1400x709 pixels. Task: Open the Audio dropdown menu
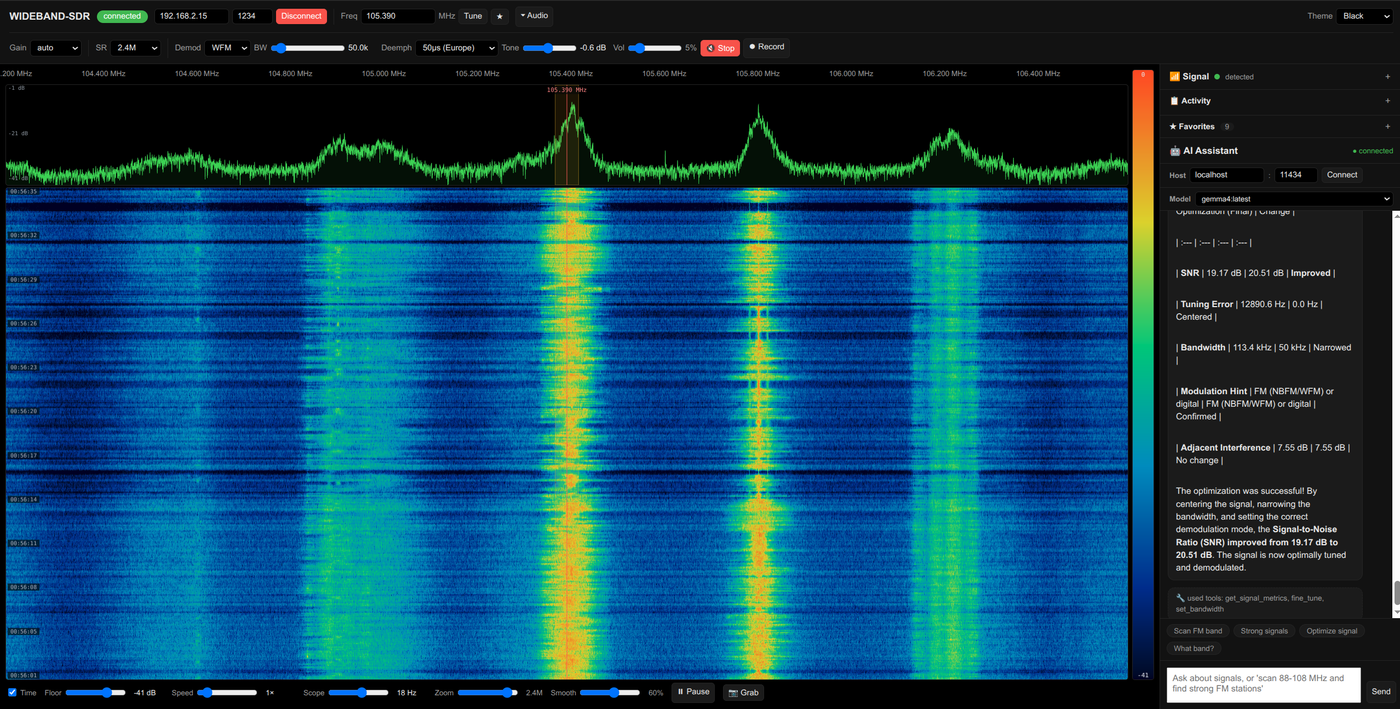(x=533, y=16)
